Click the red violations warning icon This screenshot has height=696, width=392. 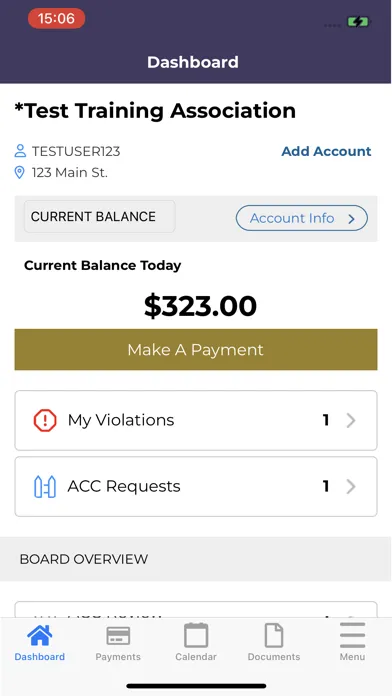[x=45, y=420]
